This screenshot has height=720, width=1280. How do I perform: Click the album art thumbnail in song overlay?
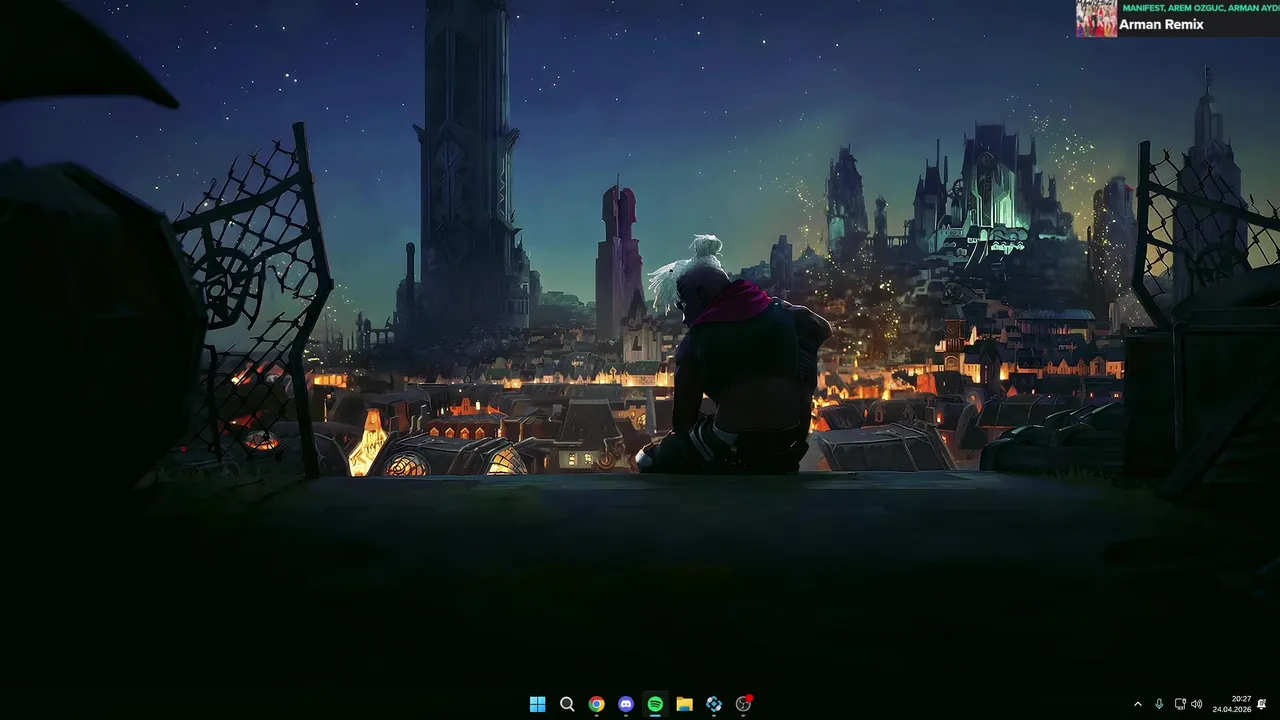pos(1096,18)
